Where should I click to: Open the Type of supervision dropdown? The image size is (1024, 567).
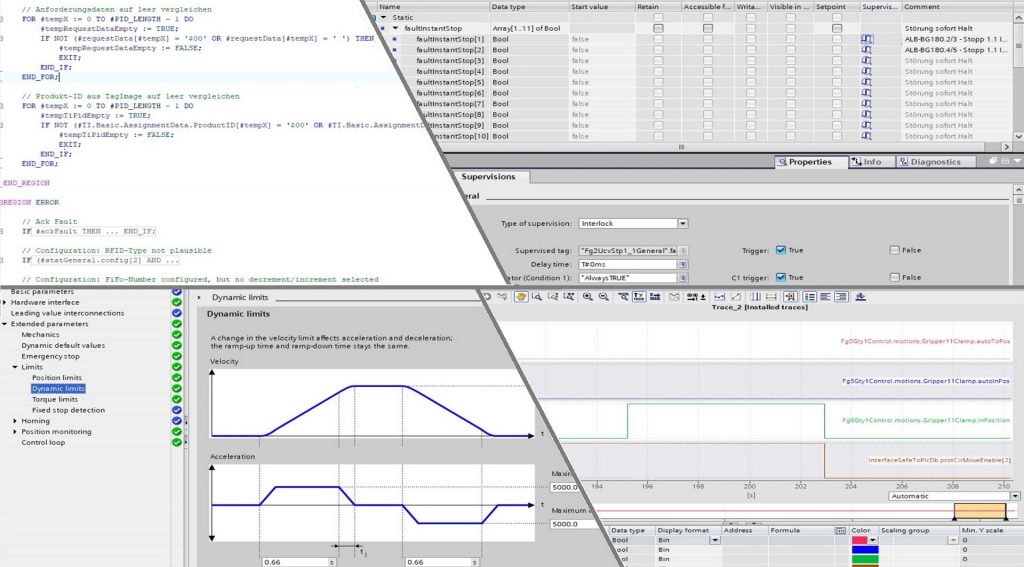click(x=683, y=224)
